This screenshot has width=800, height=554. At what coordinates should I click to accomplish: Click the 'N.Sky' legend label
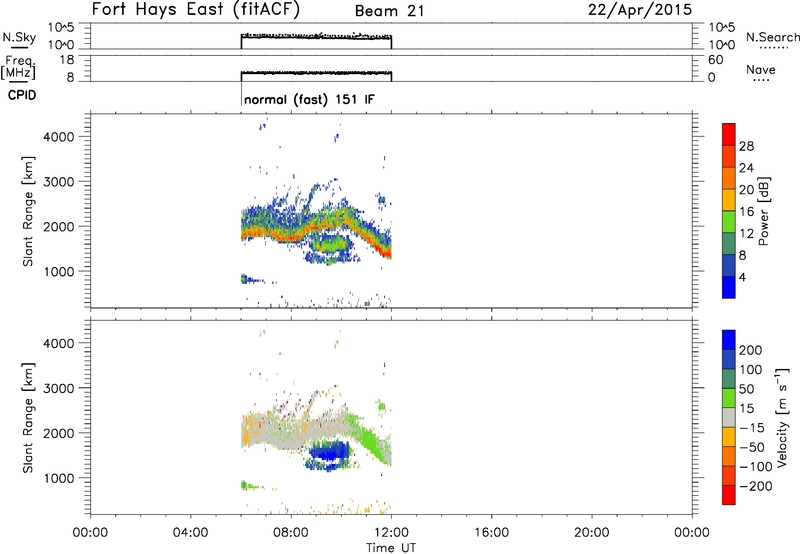click(x=19, y=37)
